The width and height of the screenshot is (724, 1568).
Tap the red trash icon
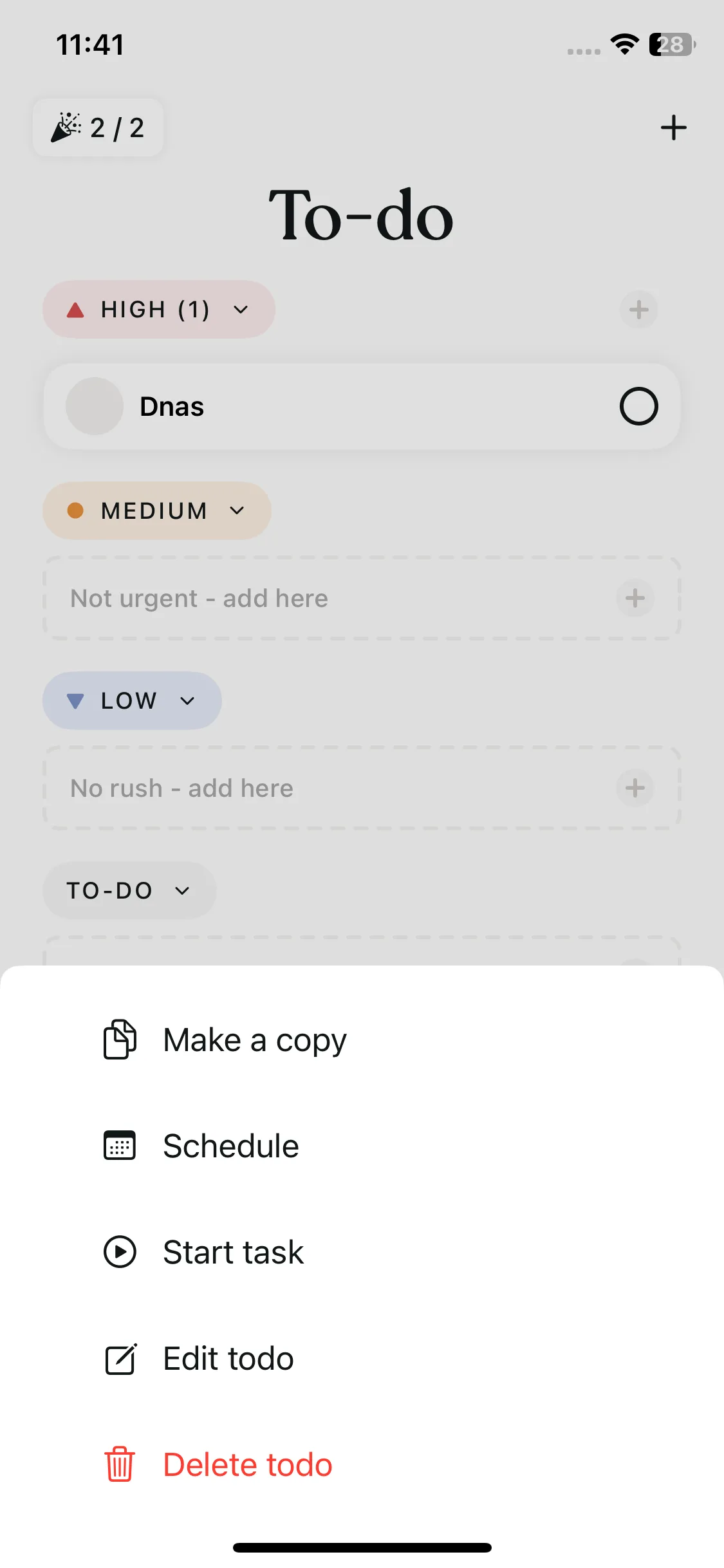pos(120,1464)
